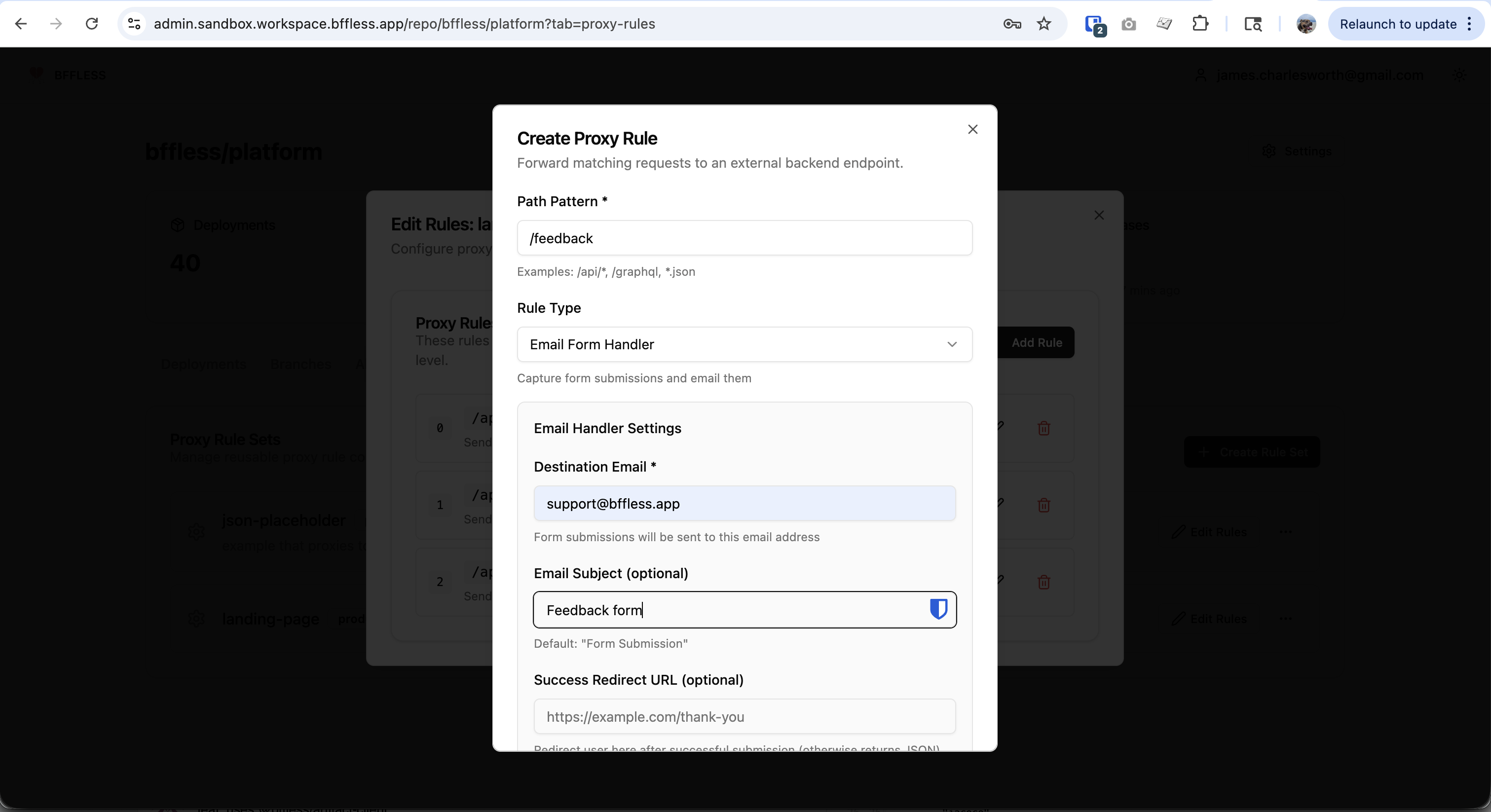This screenshot has height=812, width=1491.
Task: Click the Bitwarden shield icon in subject field
Action: (938, 609)
